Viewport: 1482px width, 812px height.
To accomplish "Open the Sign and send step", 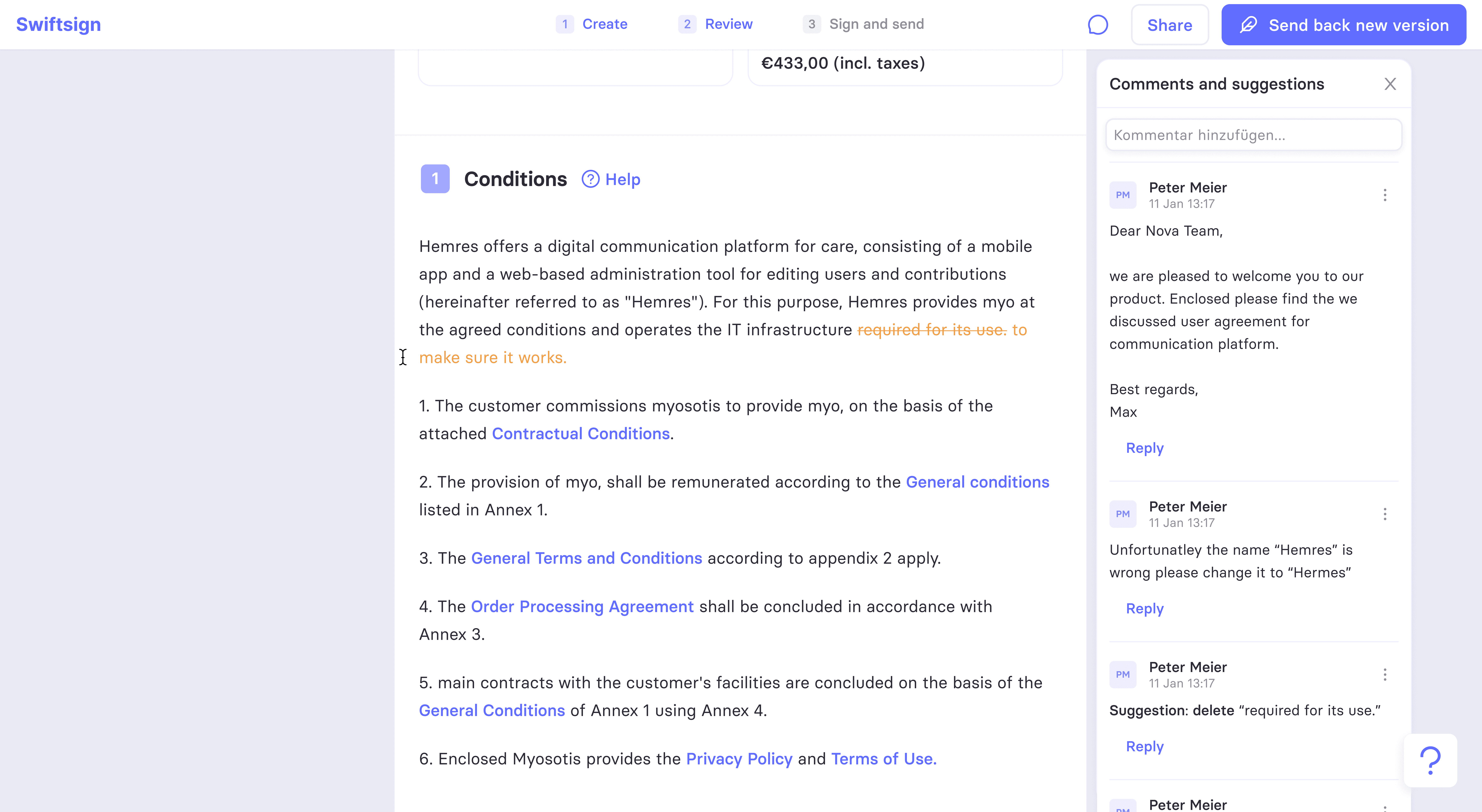I will [863, 24].
